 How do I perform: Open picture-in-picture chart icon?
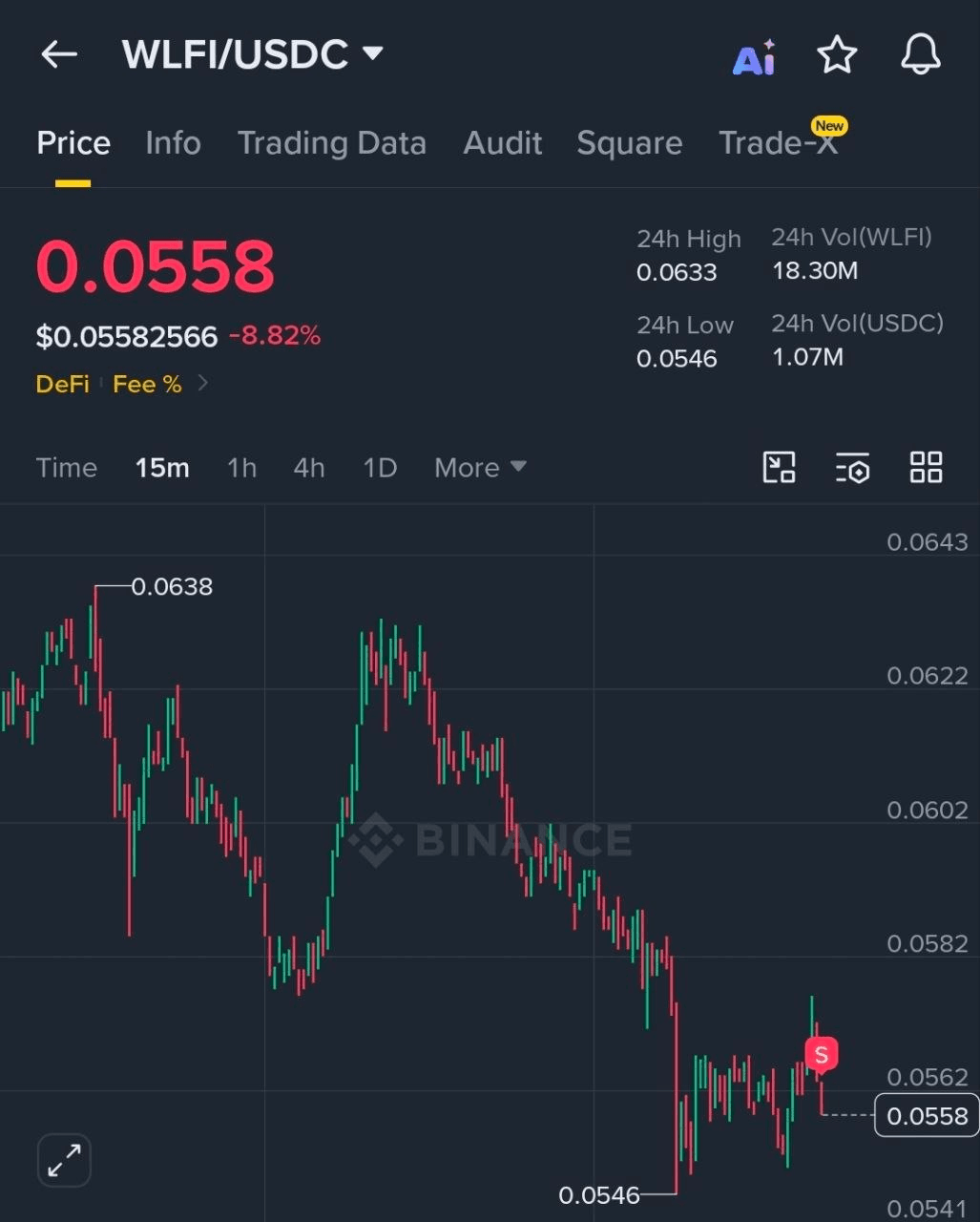pyautogui.click(x=780, y=468)
